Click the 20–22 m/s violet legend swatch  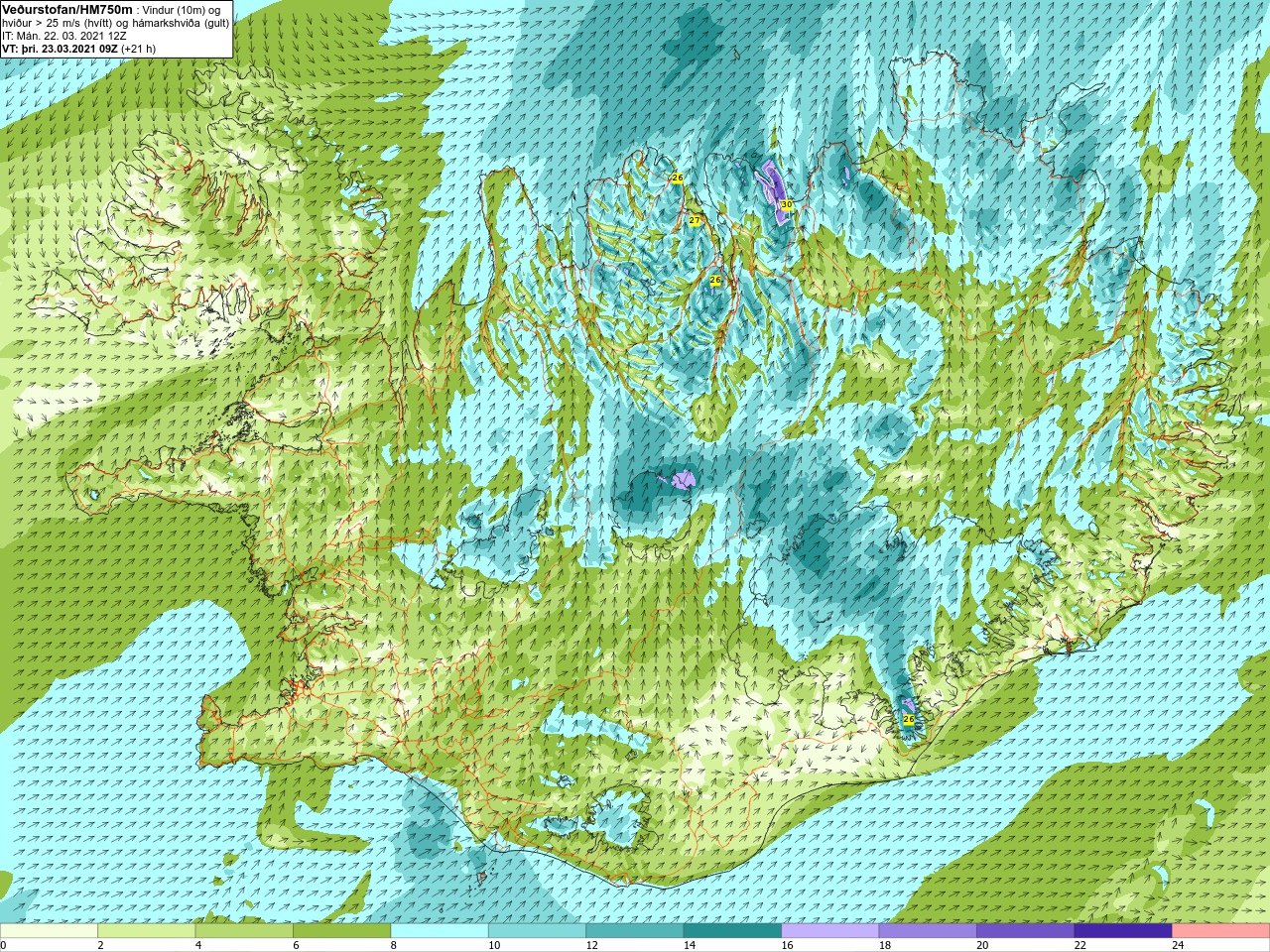(1026, 931)
